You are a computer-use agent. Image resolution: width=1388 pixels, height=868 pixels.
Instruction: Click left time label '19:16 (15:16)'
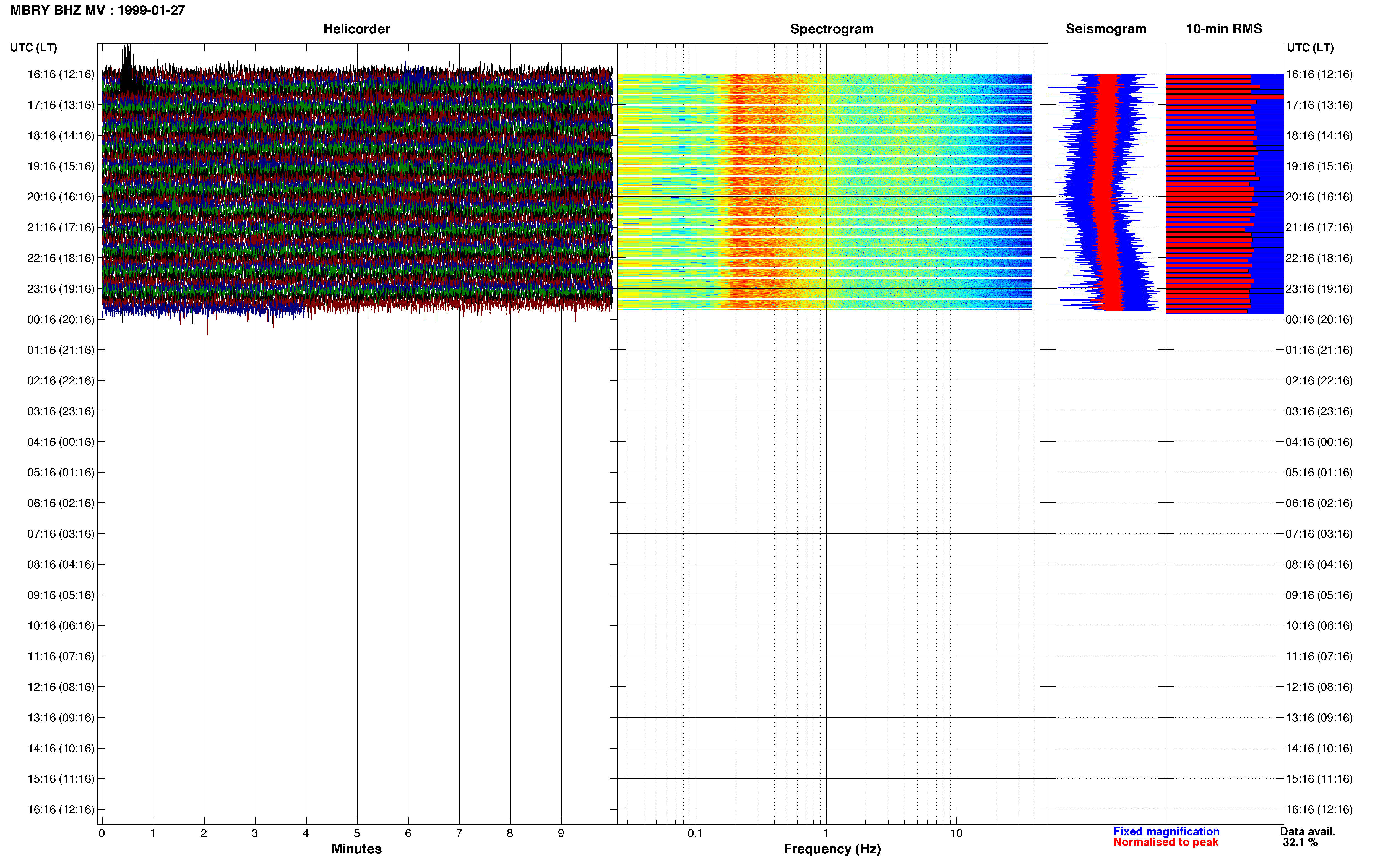61,166
